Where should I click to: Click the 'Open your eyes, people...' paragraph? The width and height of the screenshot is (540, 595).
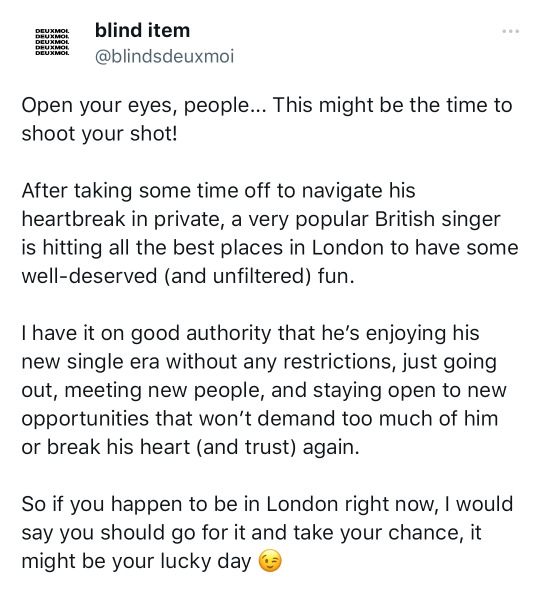point(267,119)
